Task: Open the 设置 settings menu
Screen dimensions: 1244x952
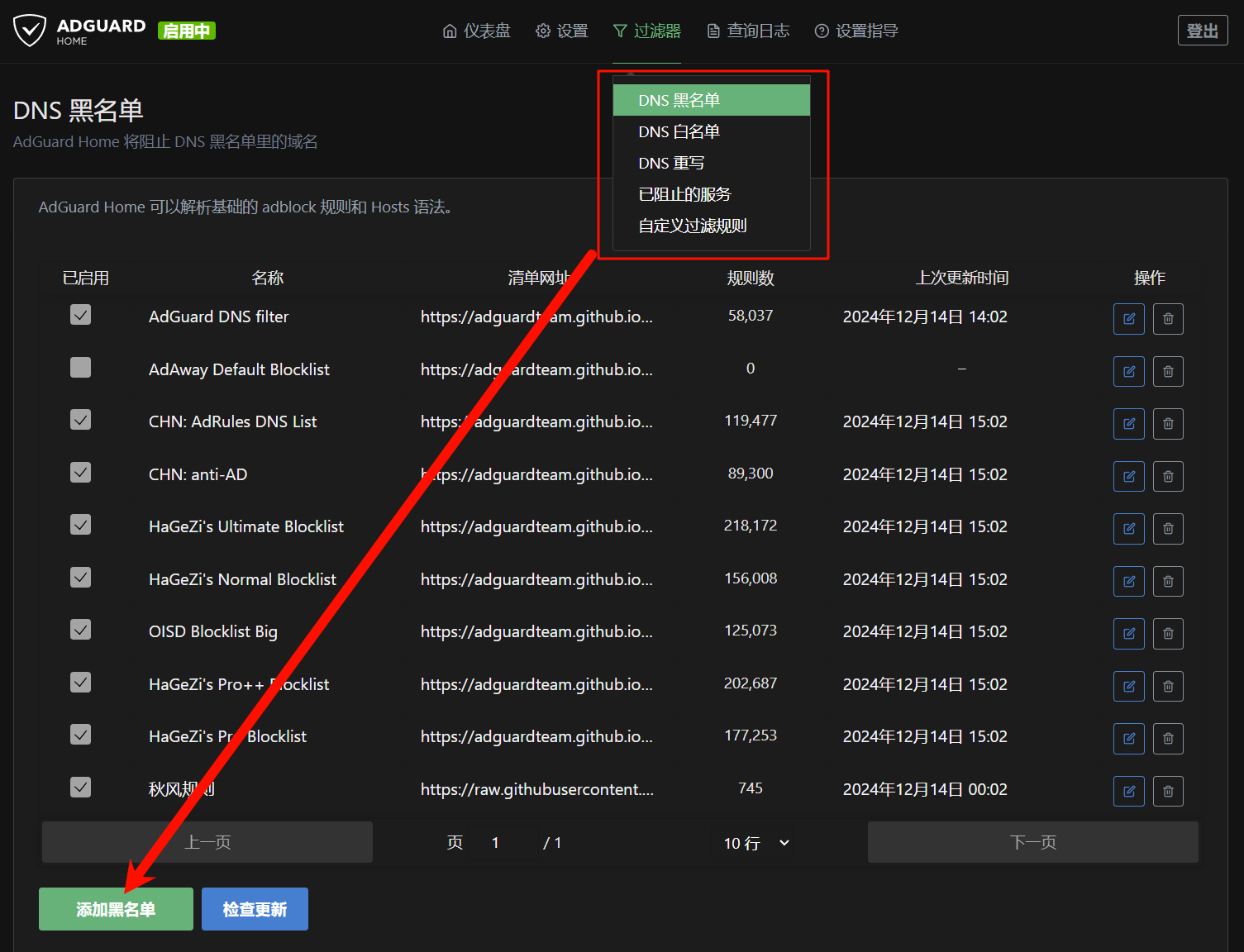Action: pyautogui.click(x=561, y=31)
